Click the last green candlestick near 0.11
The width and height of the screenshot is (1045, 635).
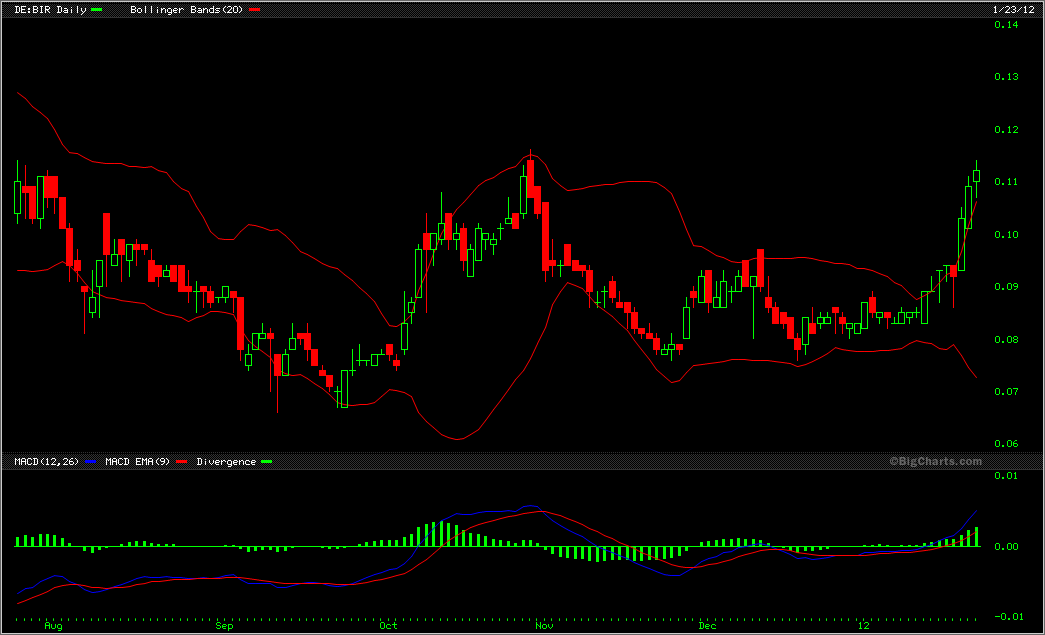tap(976, 176)
